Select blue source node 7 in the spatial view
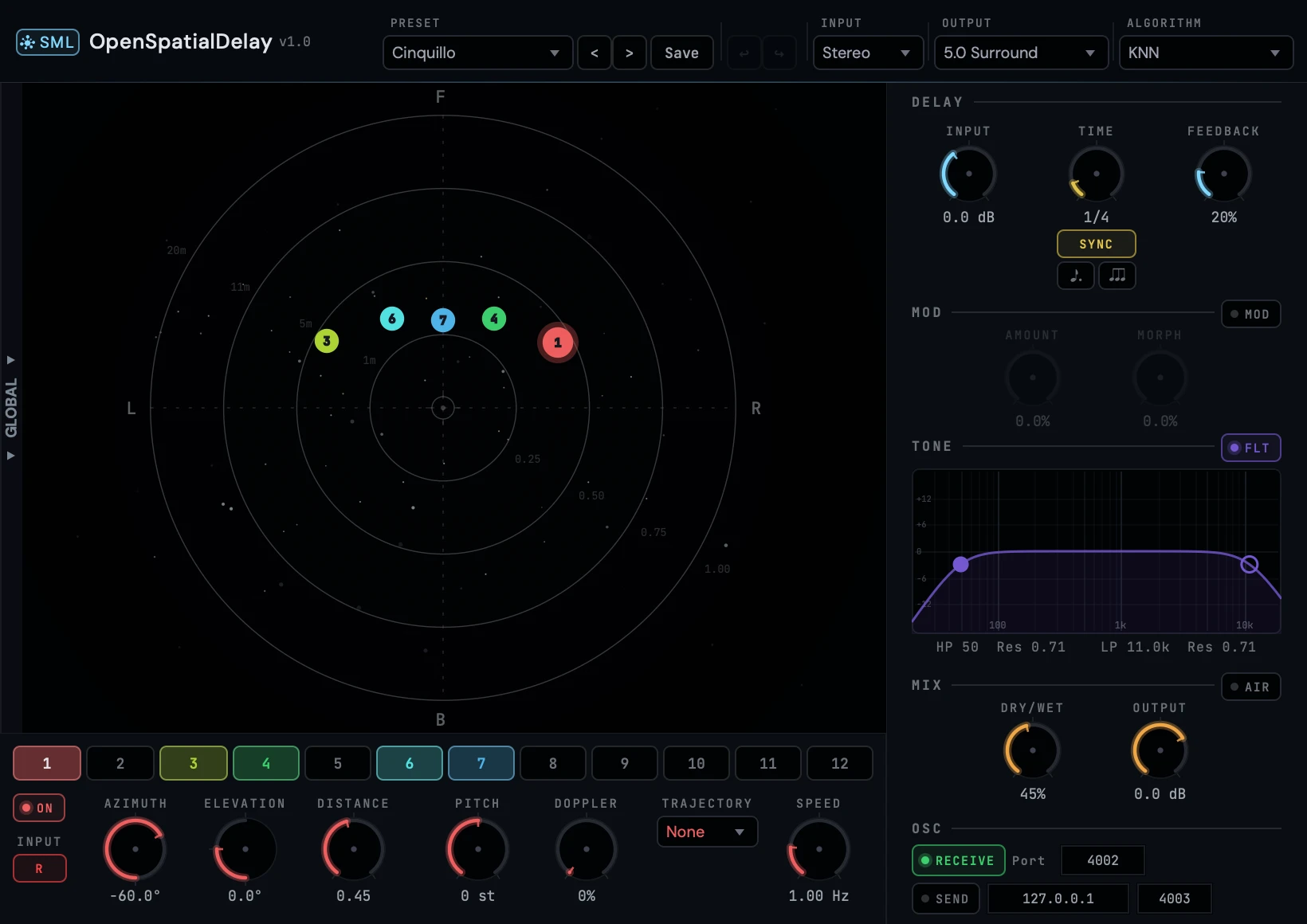Screen dimensions: 1307x924 [x=443, y=320]
